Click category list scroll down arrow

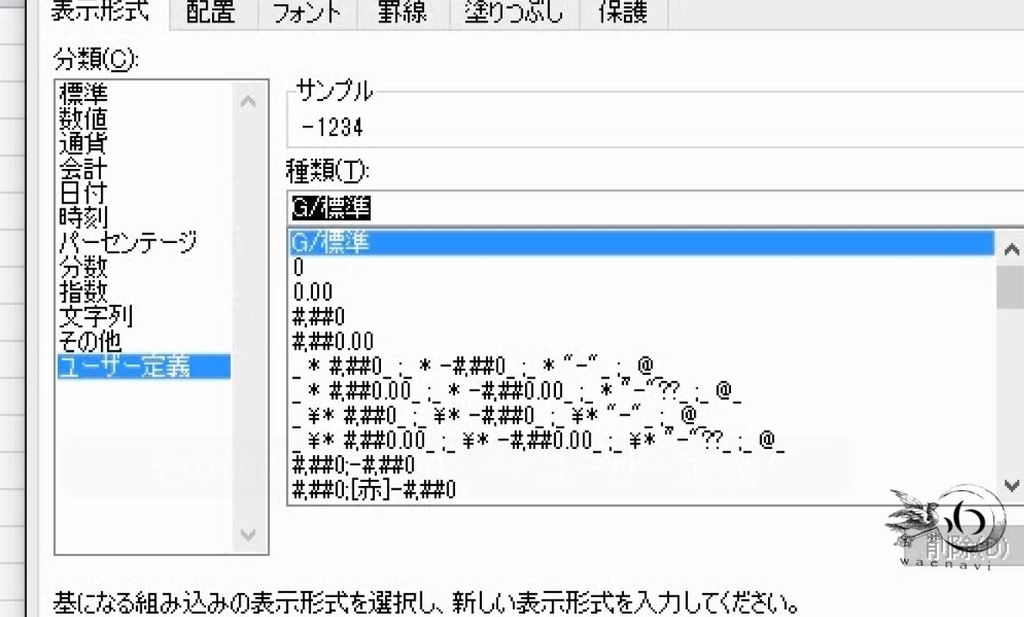pyautogui.click(x=248, y=535)
